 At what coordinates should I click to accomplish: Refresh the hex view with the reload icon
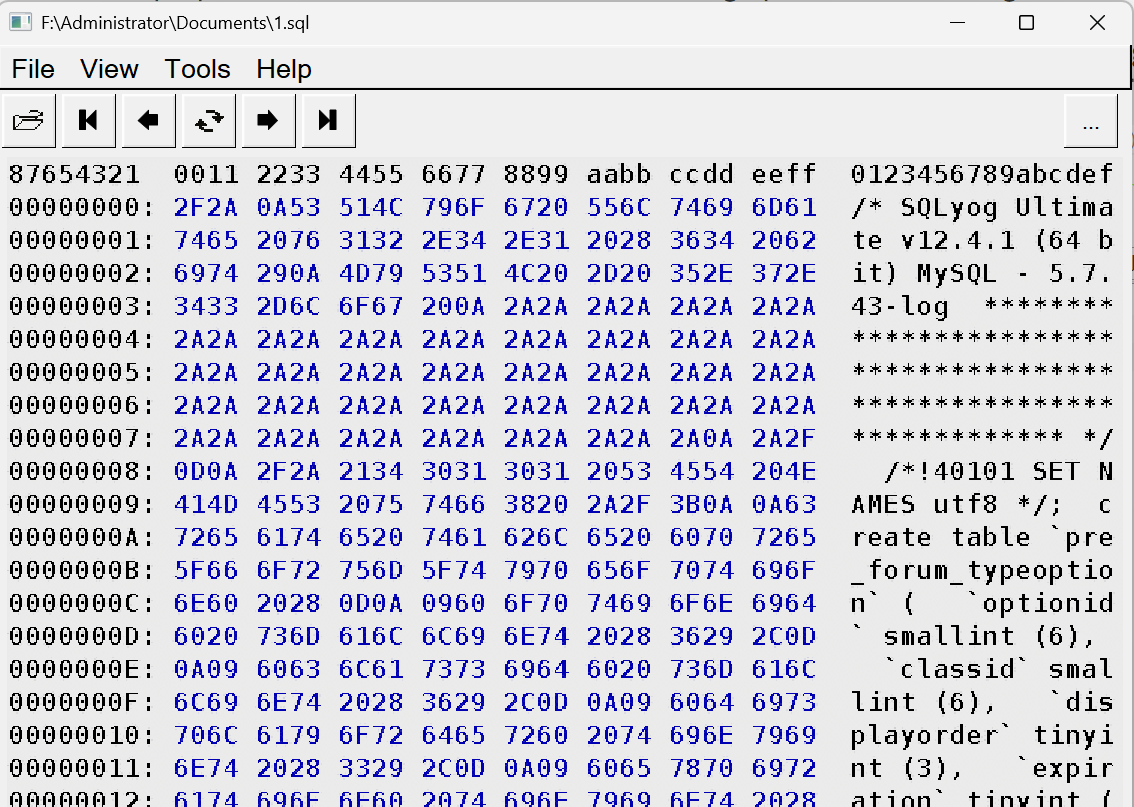(208, 120)
